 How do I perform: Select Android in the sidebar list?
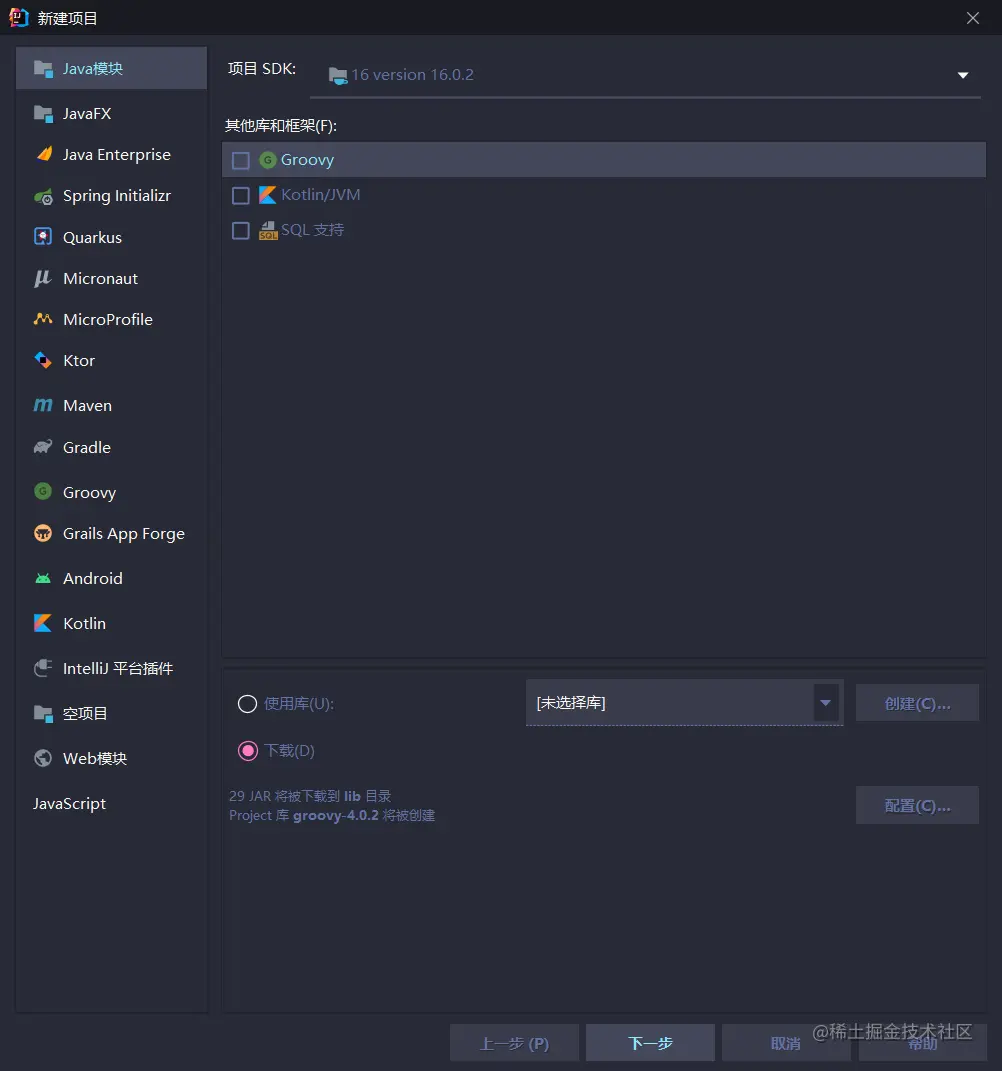tap(111, 578)
